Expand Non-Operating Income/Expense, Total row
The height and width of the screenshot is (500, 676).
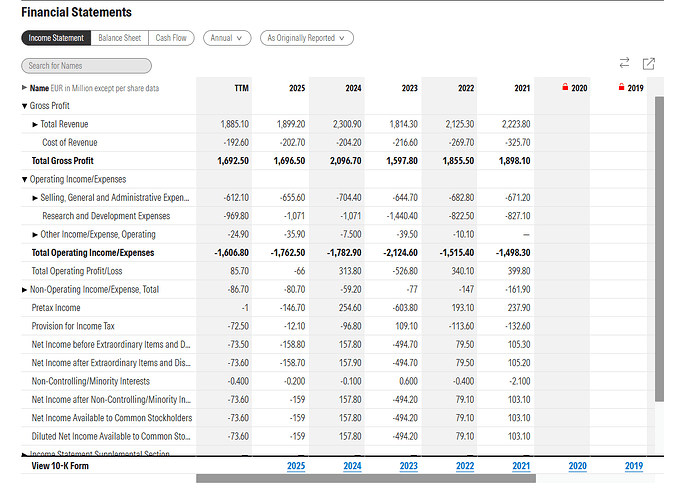coord(25,289)
